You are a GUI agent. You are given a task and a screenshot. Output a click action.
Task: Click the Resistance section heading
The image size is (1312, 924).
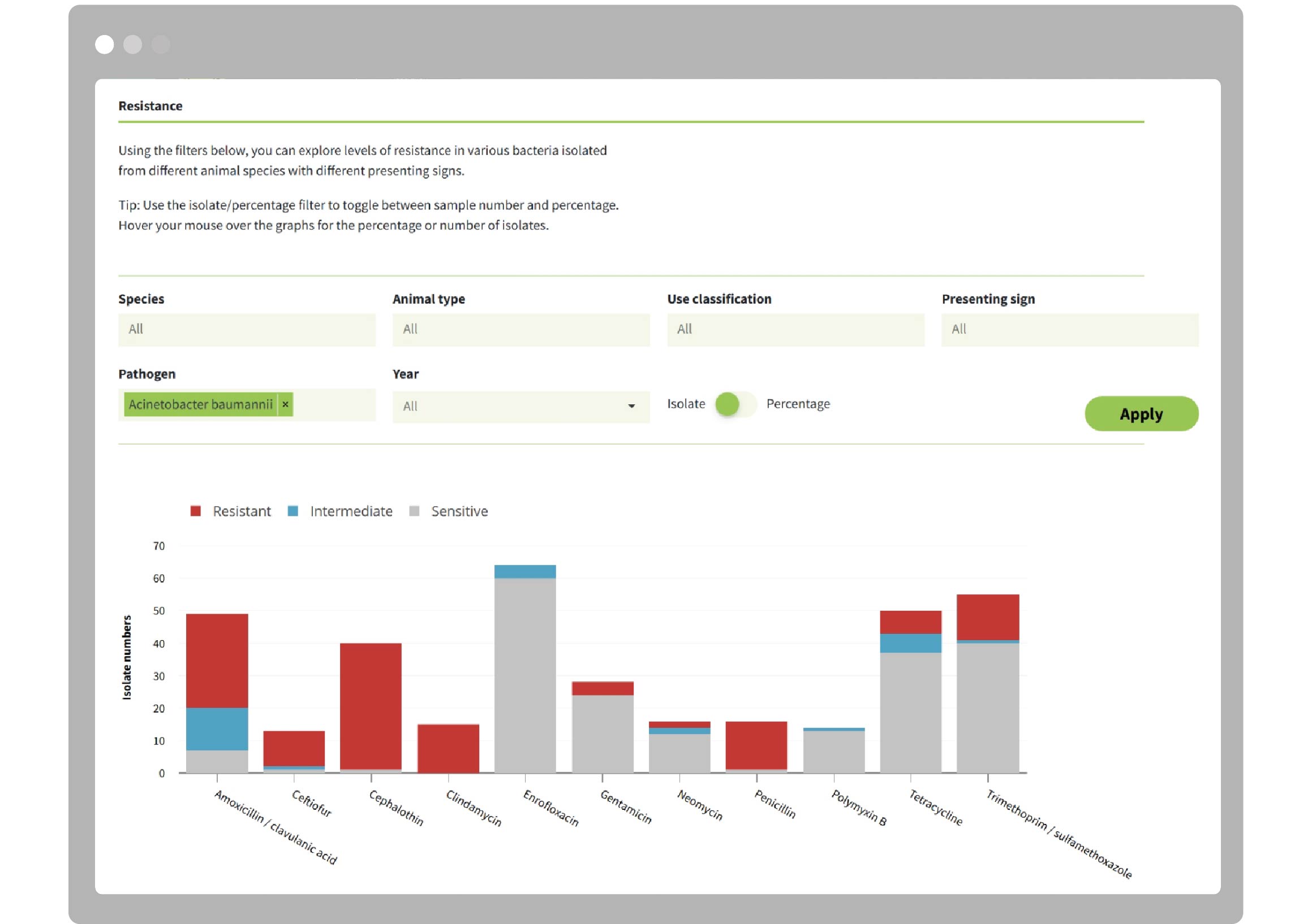click(x=150, y=106)
